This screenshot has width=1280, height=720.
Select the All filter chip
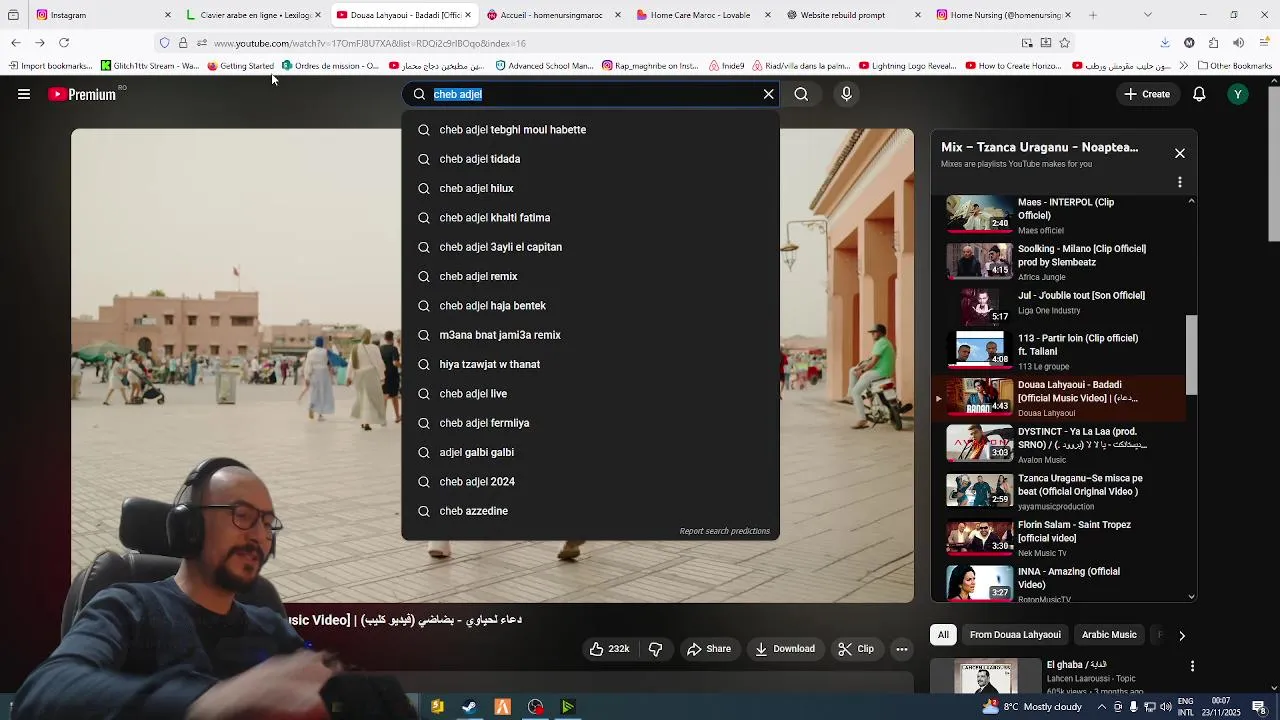pos(943,635)
